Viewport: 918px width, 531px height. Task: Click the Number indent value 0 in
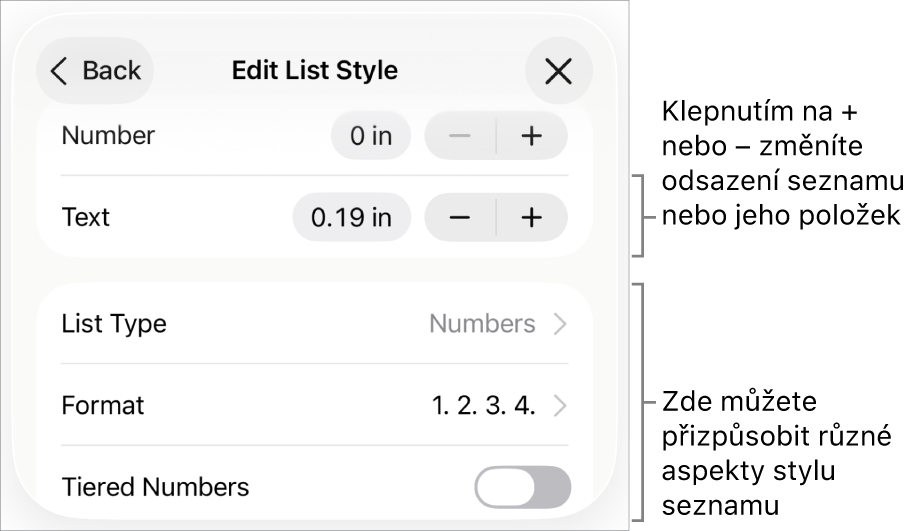click(x=371, y=136)
